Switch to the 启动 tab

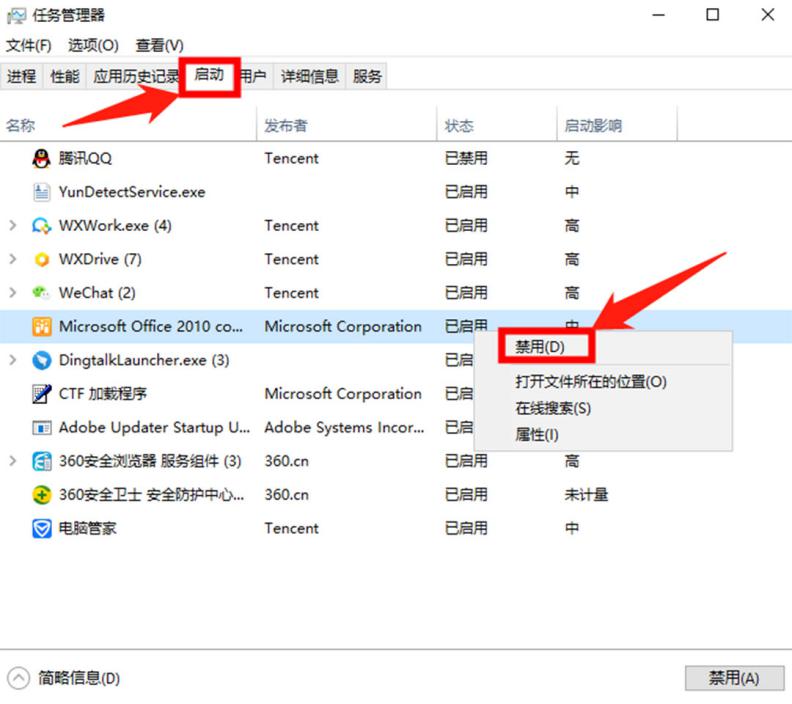[x=209, y=75]
